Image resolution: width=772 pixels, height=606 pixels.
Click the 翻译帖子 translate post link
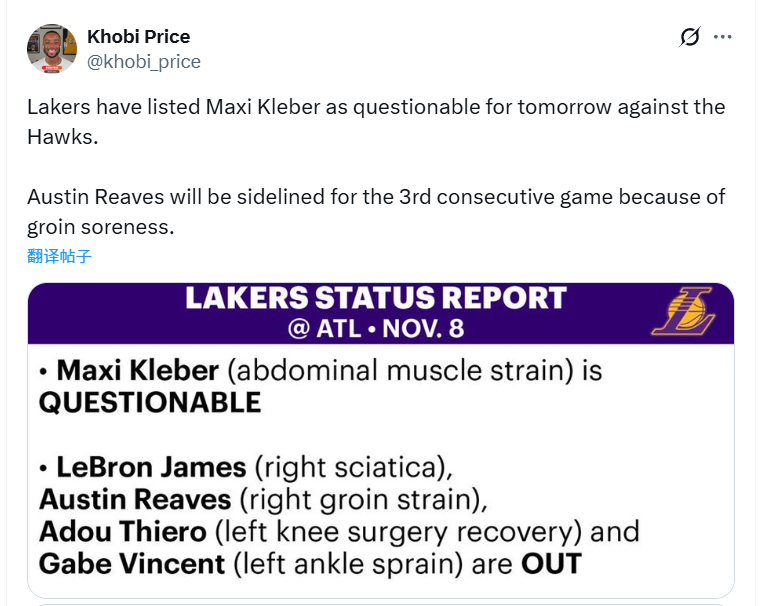point(59,256)
